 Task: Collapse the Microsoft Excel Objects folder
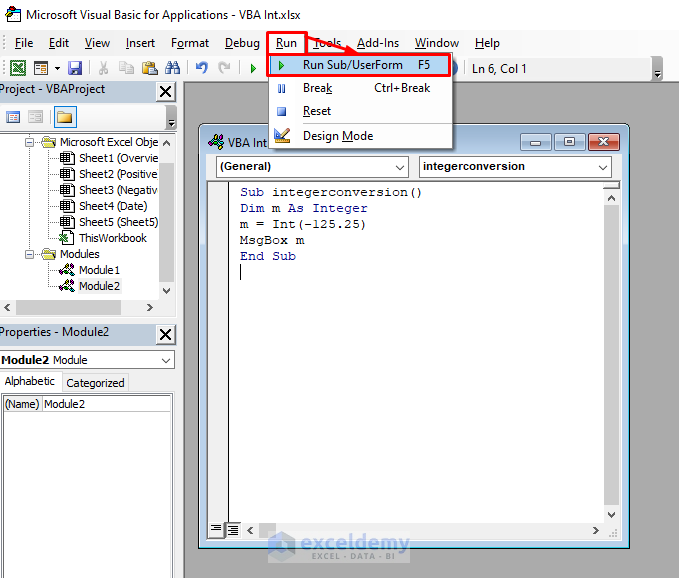pyautogui.click(x=29, y=142)
